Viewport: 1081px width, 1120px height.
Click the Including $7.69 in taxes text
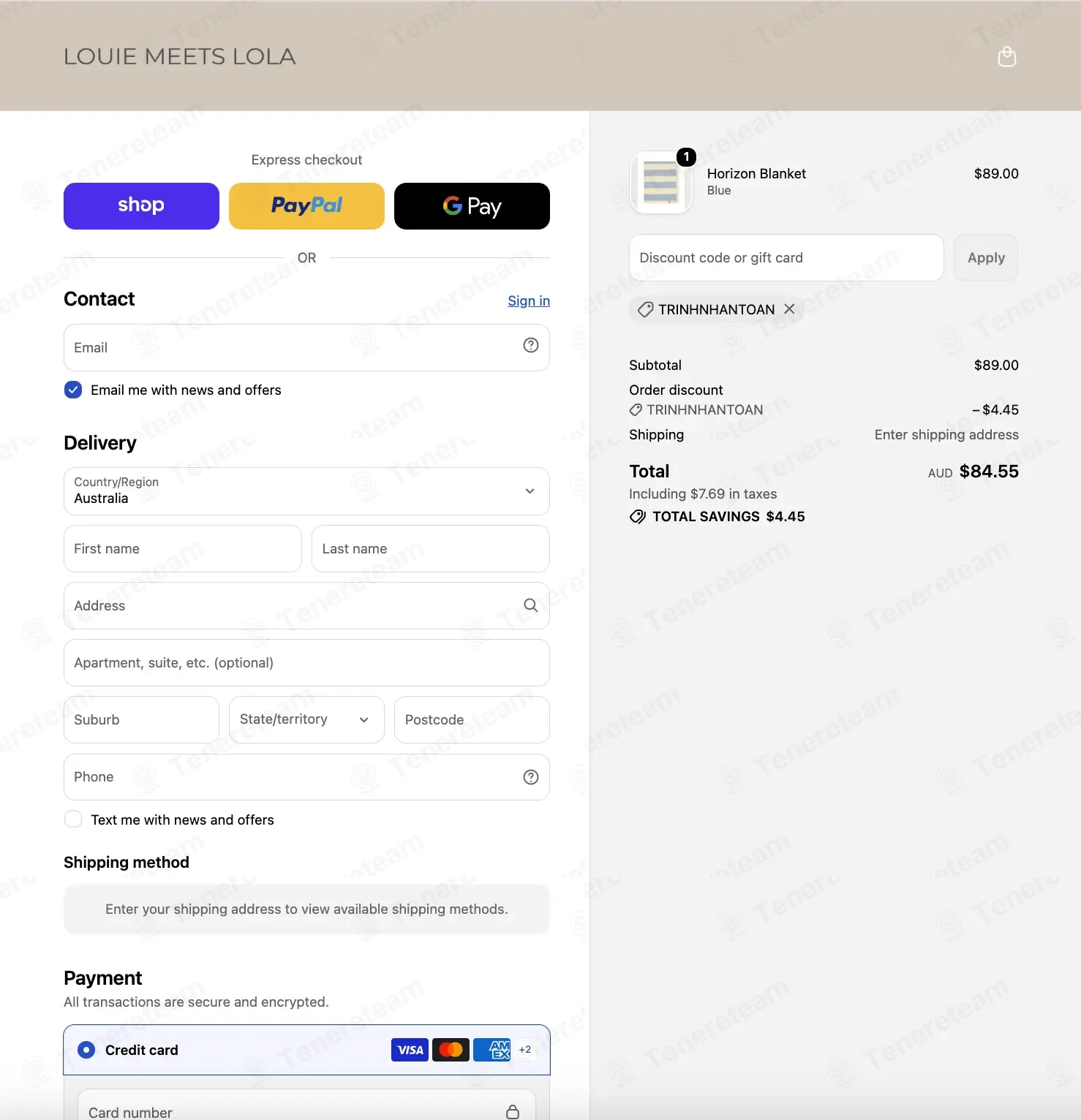coord(703,494)
